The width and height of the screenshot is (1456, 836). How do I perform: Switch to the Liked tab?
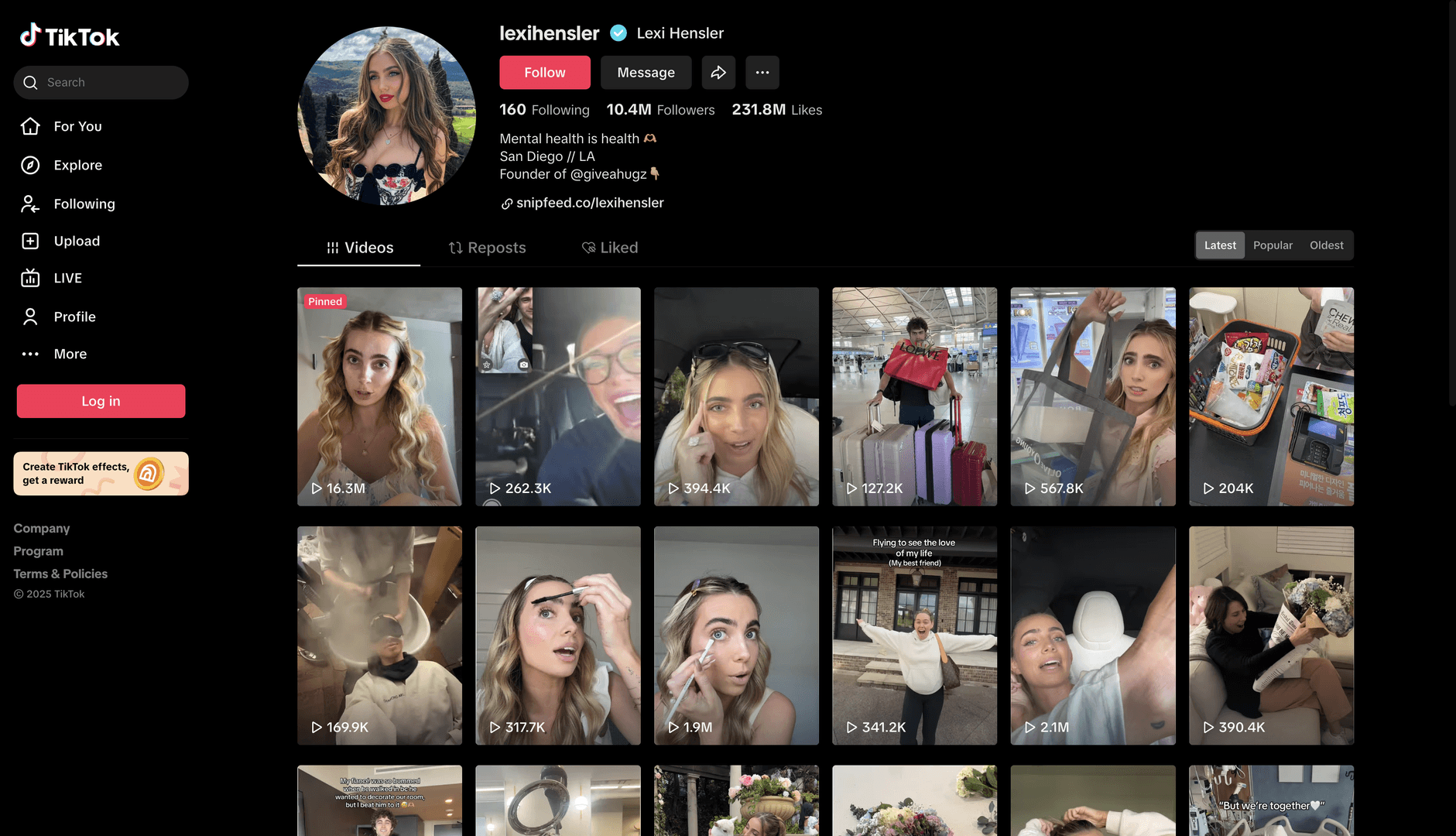coord(610,248)
